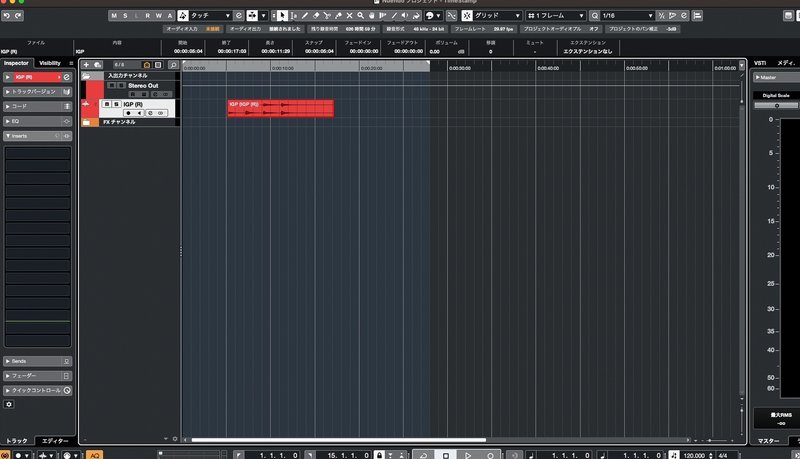Select the Split scissors tool

coord(327,16)
